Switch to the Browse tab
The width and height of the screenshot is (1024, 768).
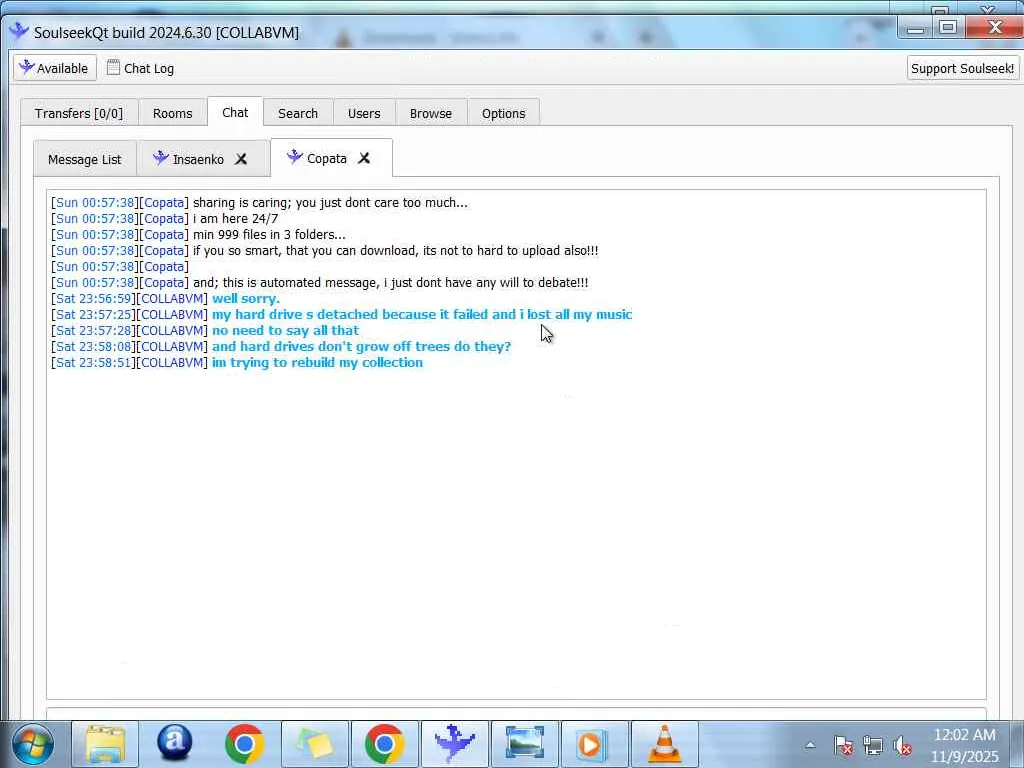(x=430, y=113)
